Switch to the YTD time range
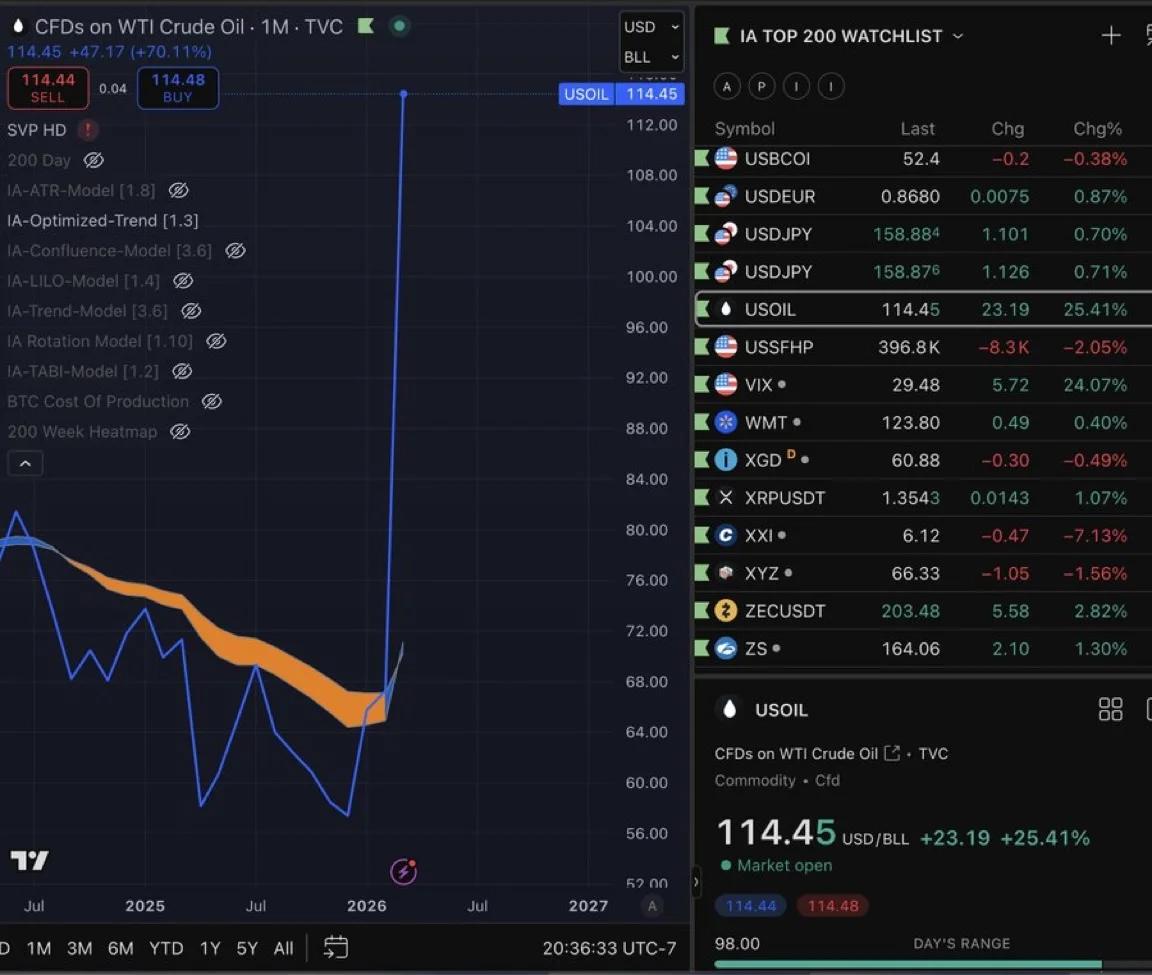 pos(166,948)
